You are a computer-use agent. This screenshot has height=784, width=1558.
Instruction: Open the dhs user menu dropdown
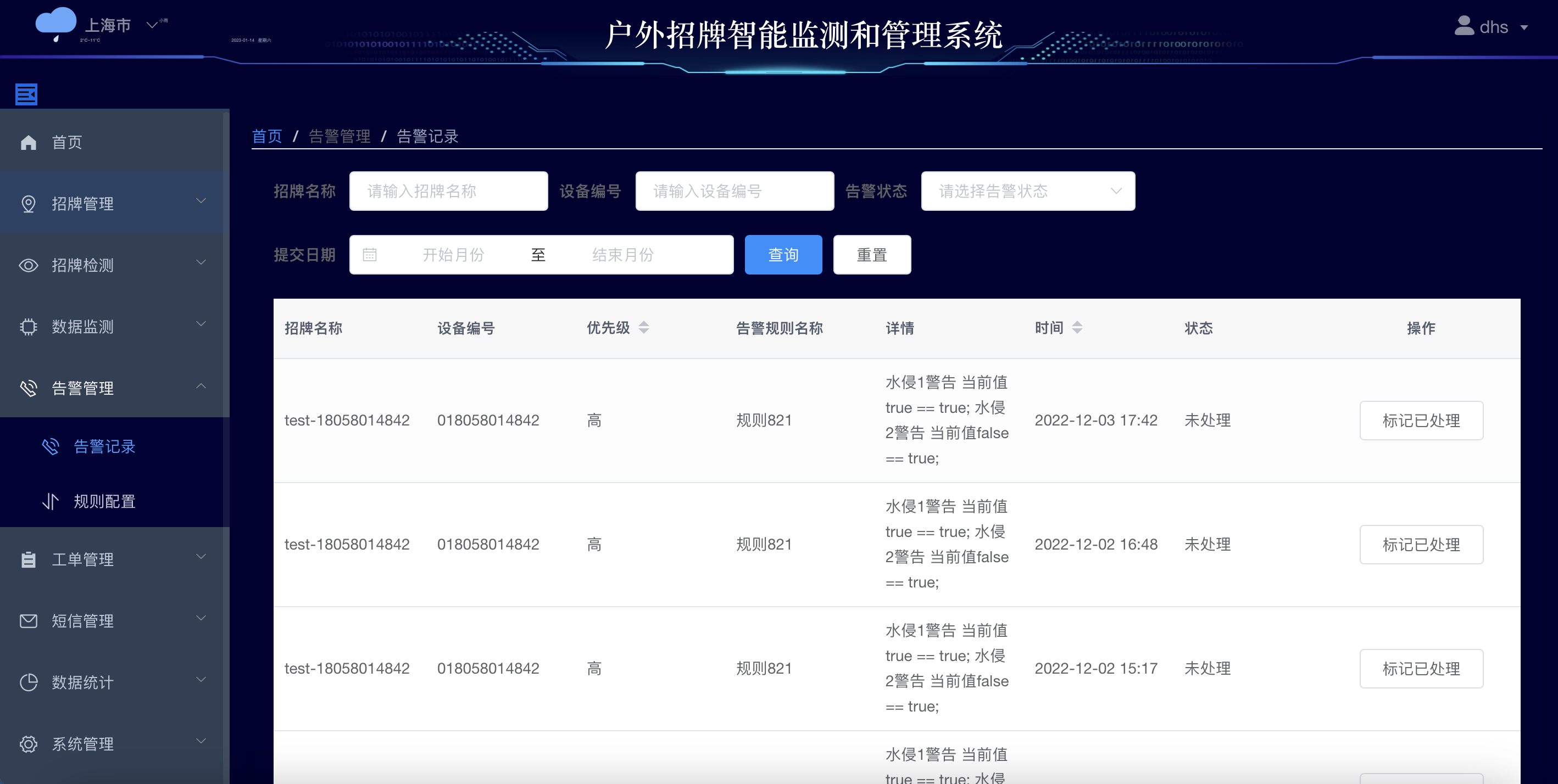(x=1524, y=27)
